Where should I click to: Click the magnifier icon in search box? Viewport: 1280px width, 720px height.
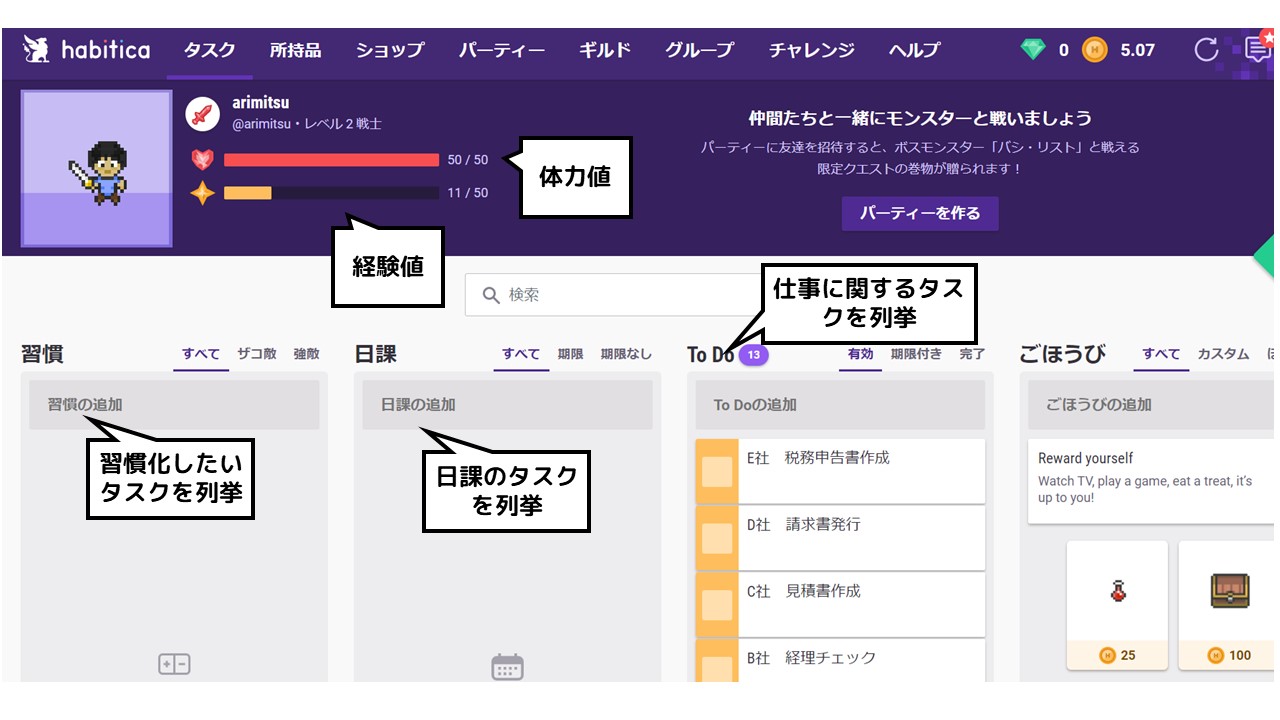491,295
